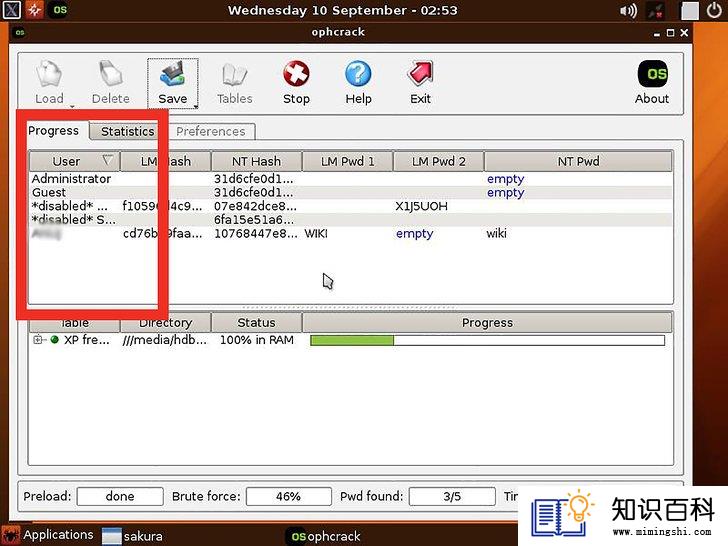This screenshot has width=728, height=546.
Task: Expand the XP free table tree item
Action: [37, 340]
